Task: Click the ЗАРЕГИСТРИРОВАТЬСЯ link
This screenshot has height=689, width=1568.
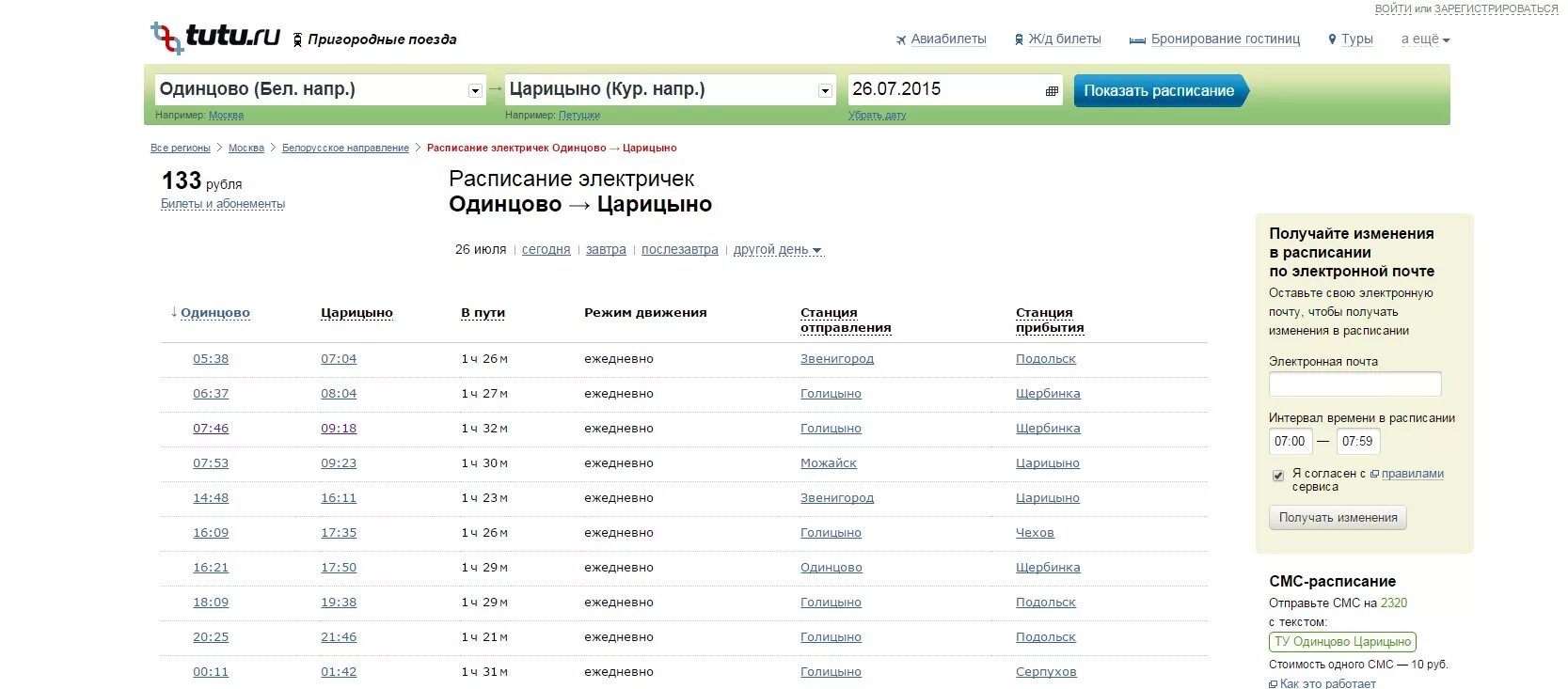Action: tap(1496, 8)
